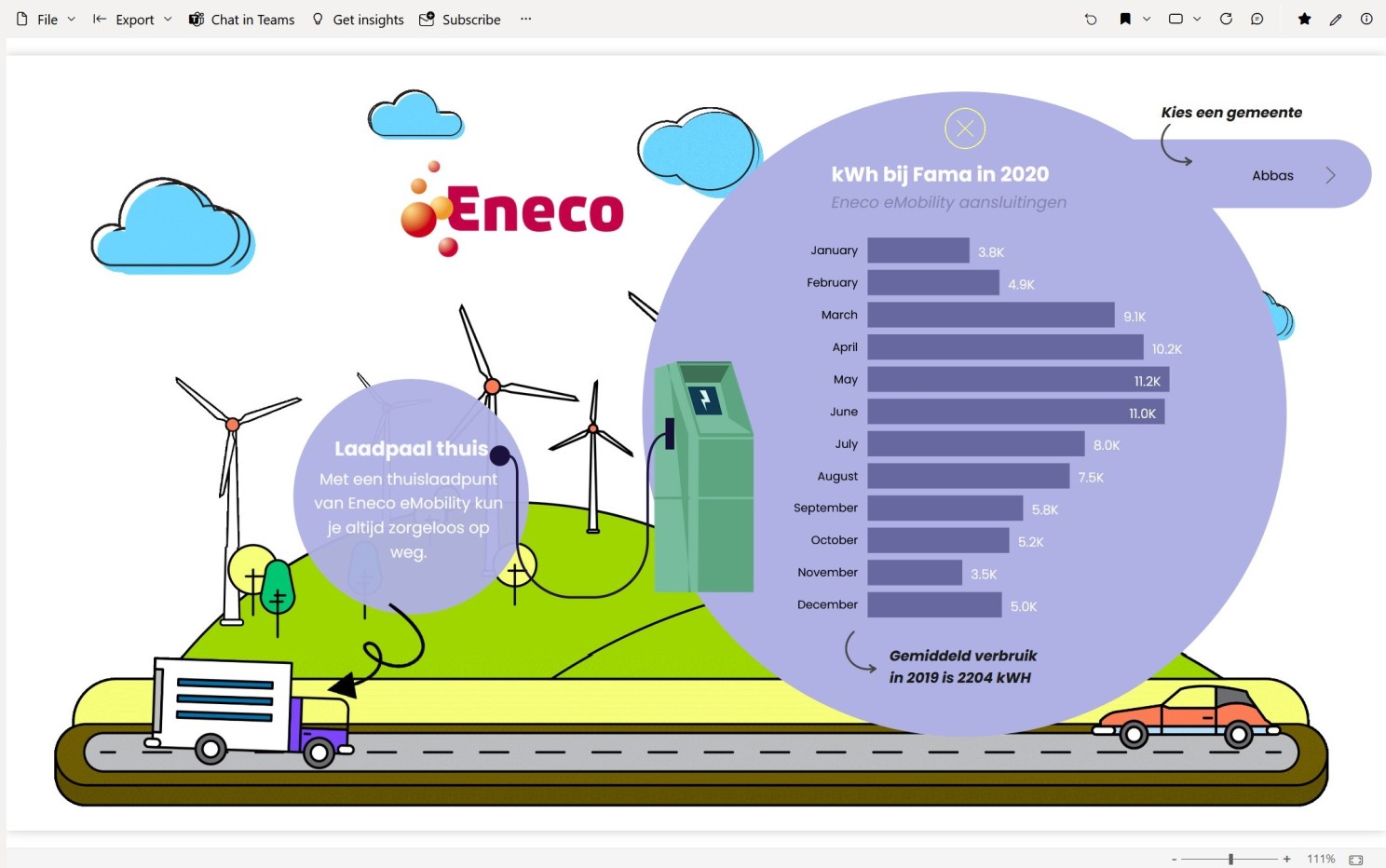Click the delivery truck illustration
Screen dimensions: 1386x868
pos(250,712)
